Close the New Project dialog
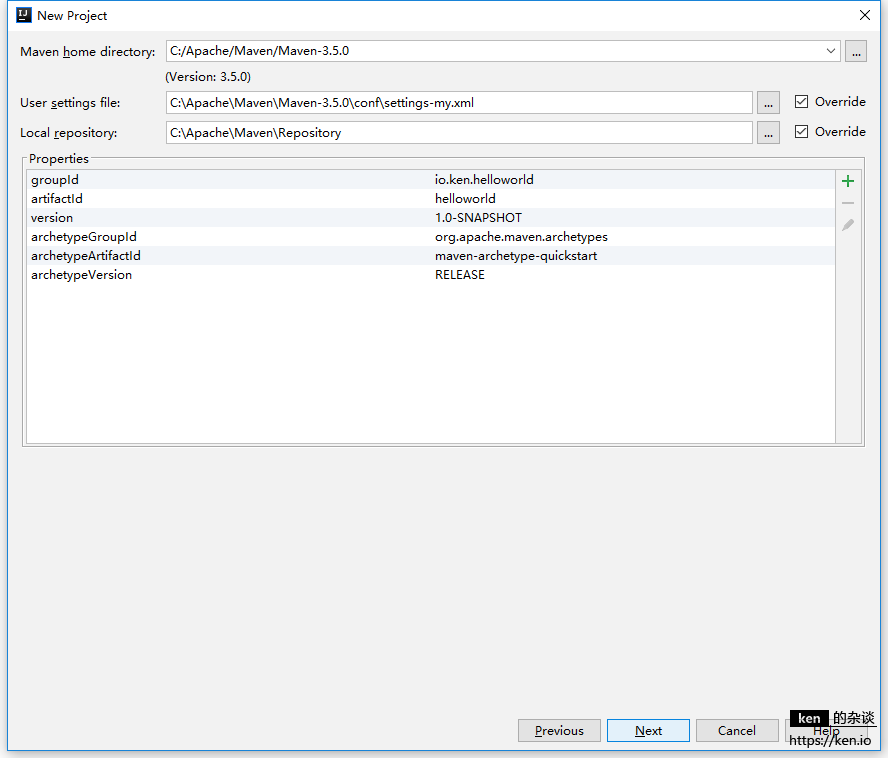Viewport: 888px width, 758px height. [x=865, y=15]
